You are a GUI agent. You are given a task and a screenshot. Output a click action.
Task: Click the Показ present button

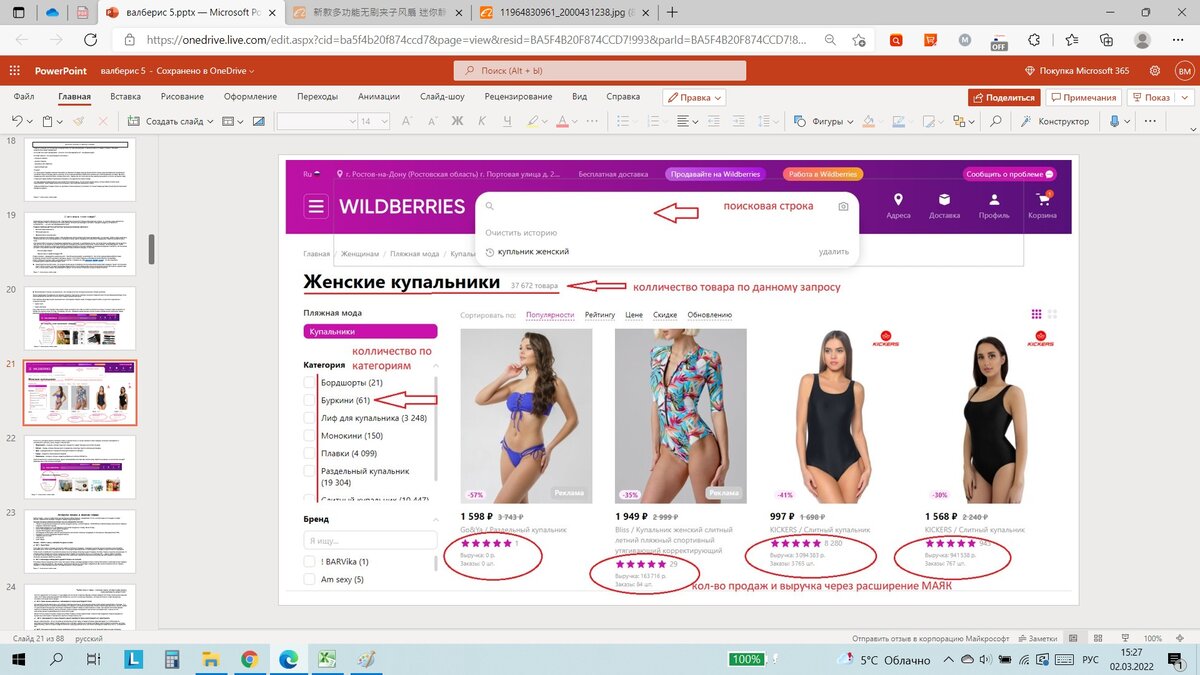[1150, 97]
